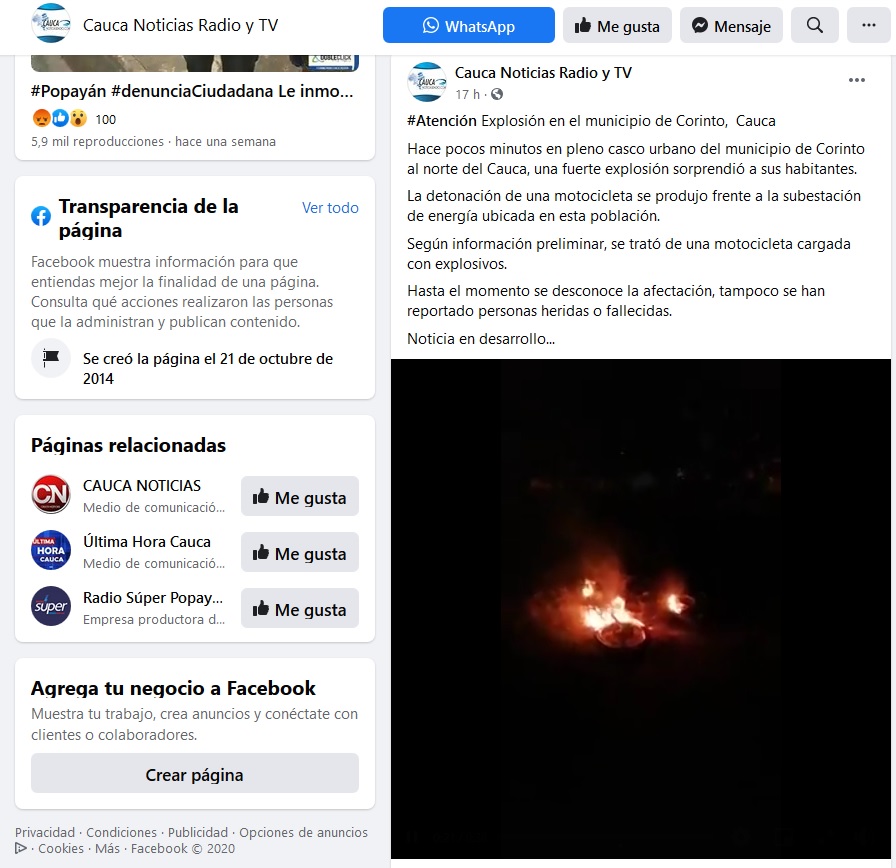
Task: Click the Radio Súper Popayán avatar
Action: (51, 606)
